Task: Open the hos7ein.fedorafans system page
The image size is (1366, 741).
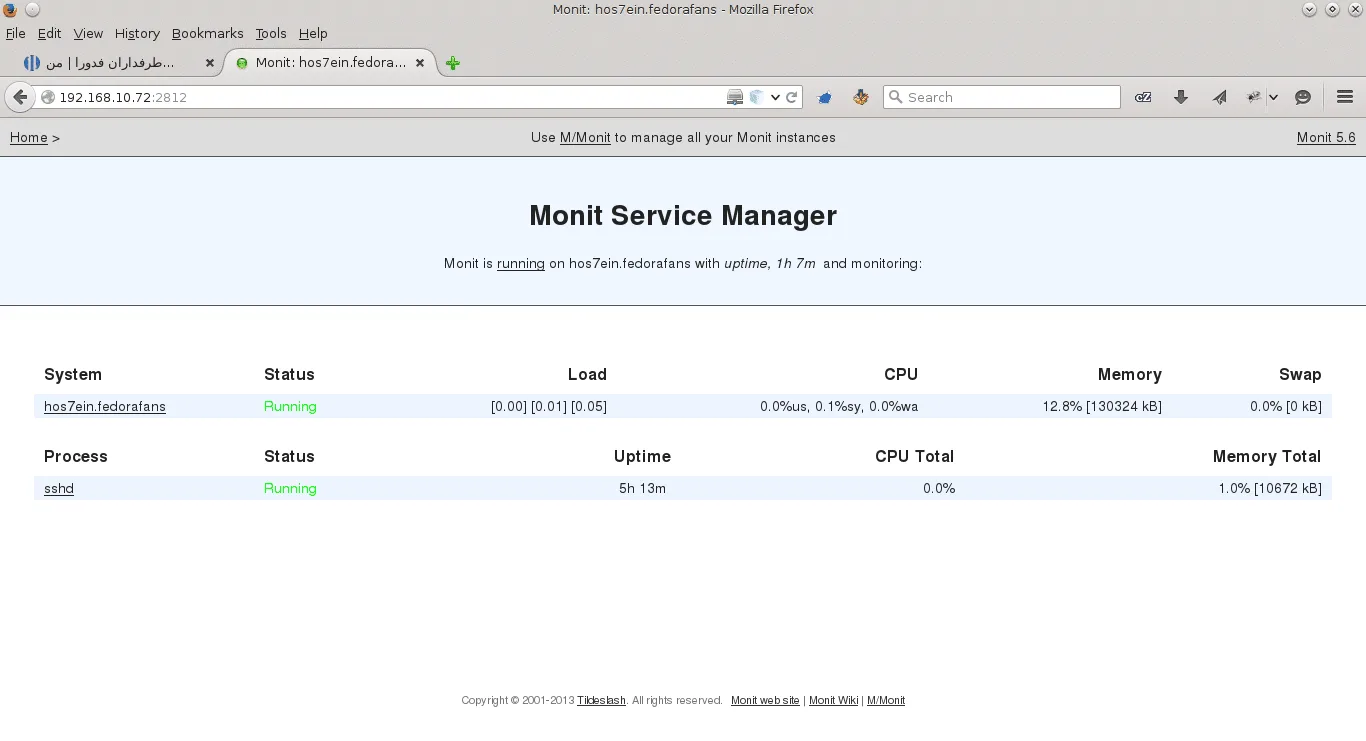Action: coord(104,406)
